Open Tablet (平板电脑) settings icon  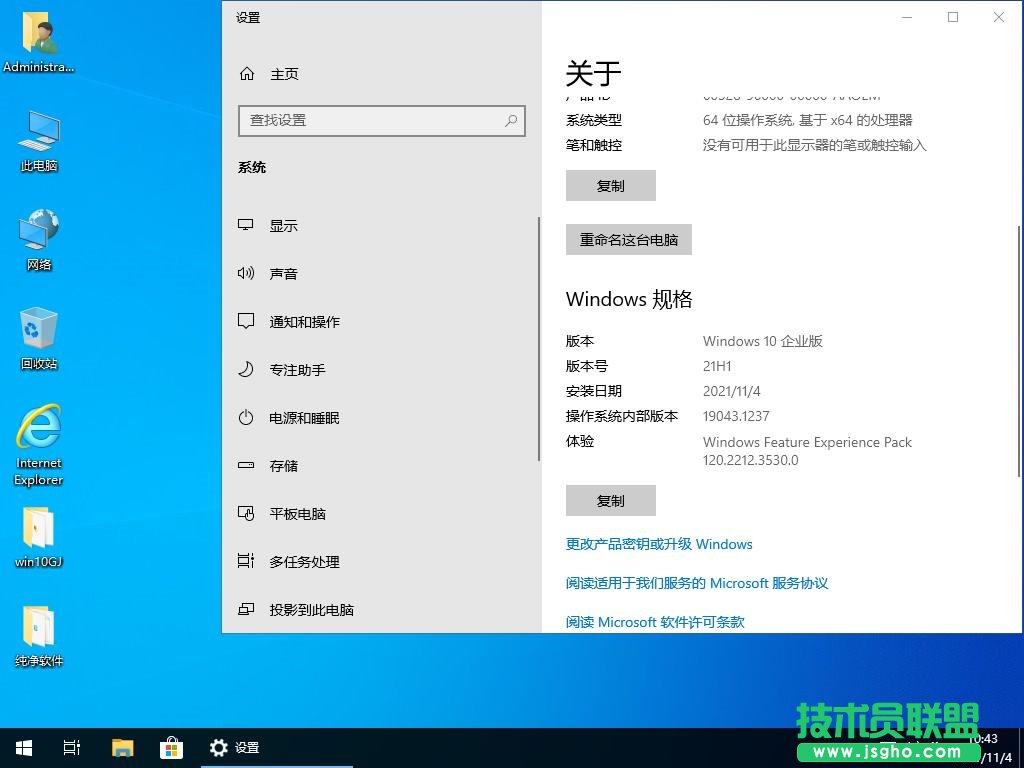point(246,514)
